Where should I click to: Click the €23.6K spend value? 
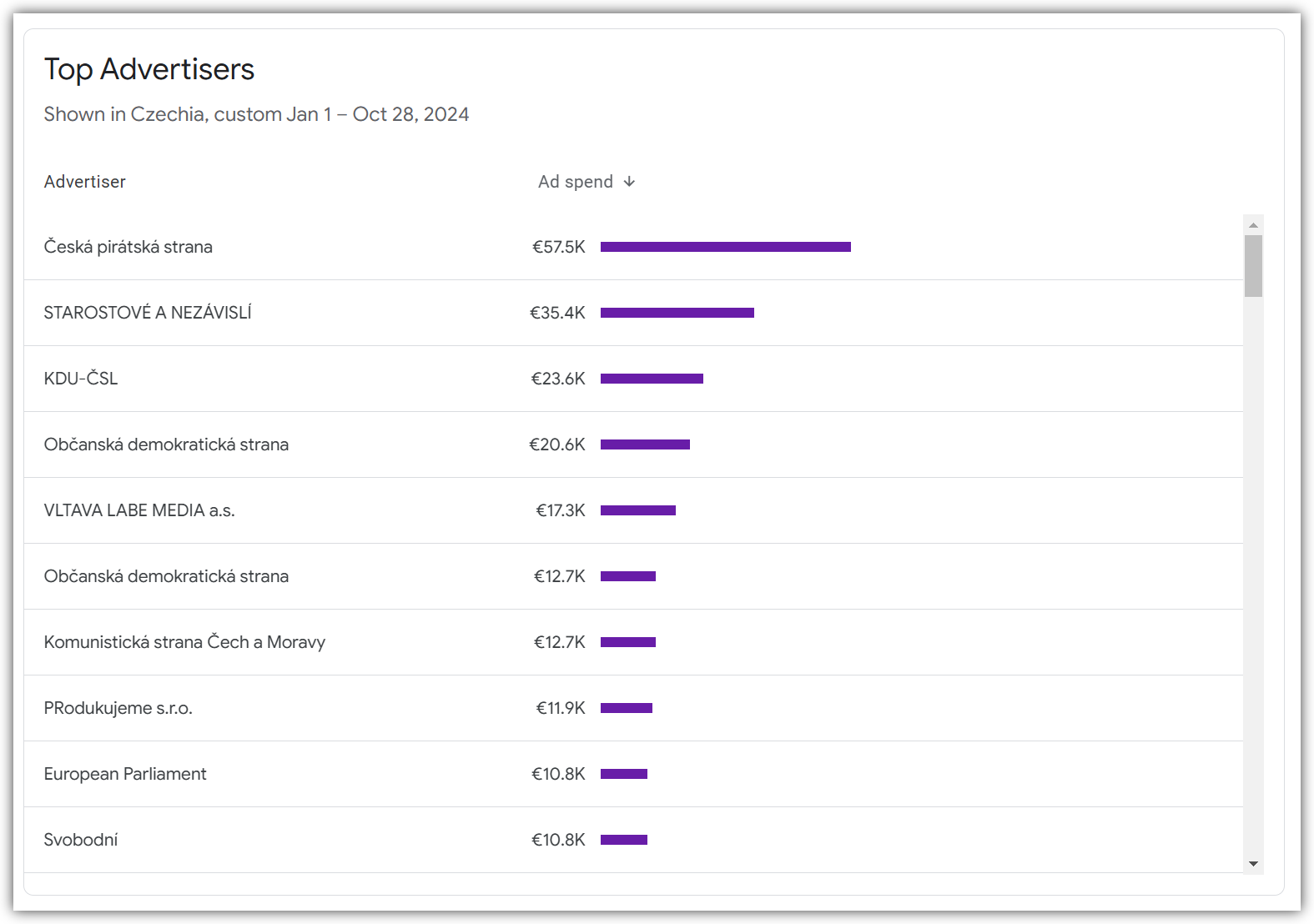558,379
